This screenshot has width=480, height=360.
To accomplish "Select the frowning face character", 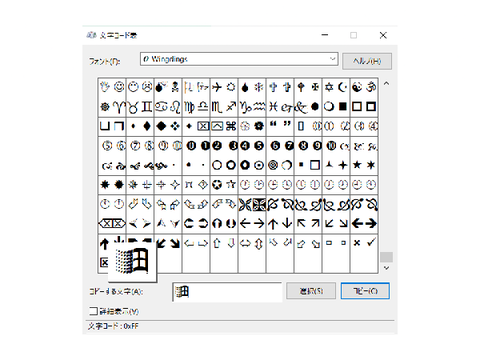I will tap(147, 87).
